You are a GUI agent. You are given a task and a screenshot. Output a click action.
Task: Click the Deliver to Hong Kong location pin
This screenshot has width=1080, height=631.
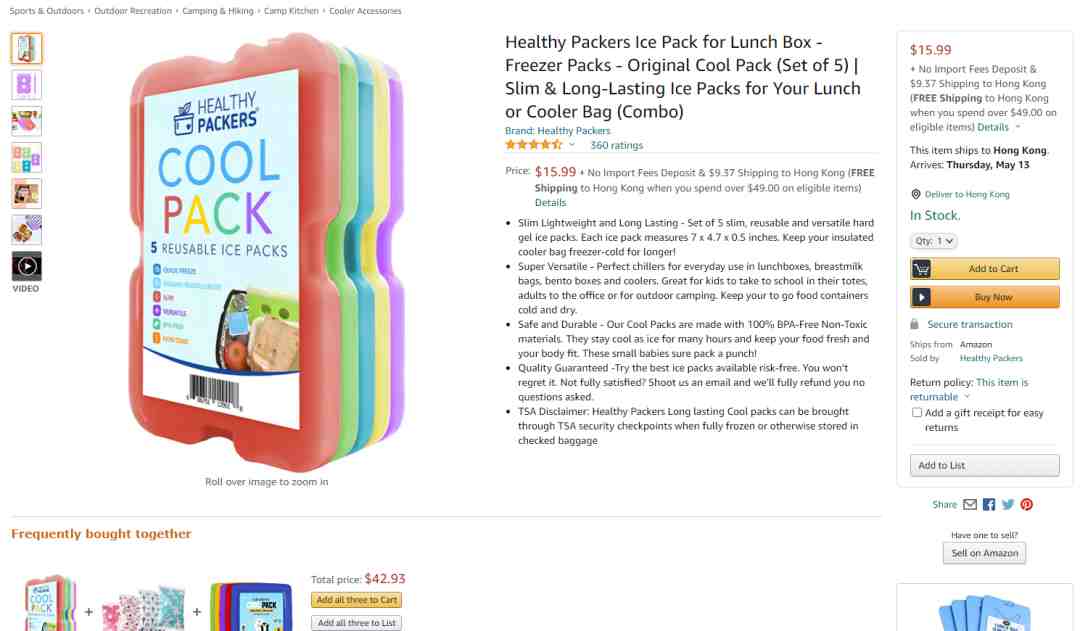[x=915, y=194]
